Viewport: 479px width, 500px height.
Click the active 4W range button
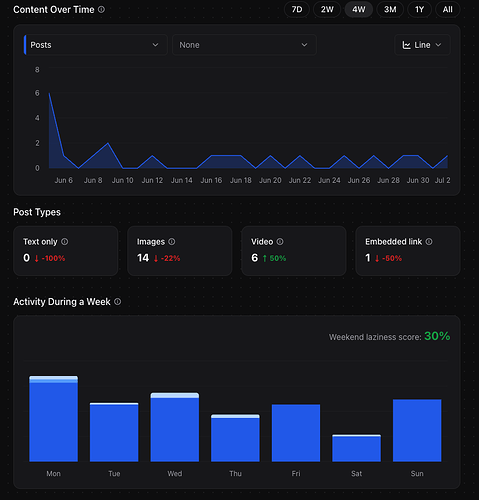[x=359, y=9]
